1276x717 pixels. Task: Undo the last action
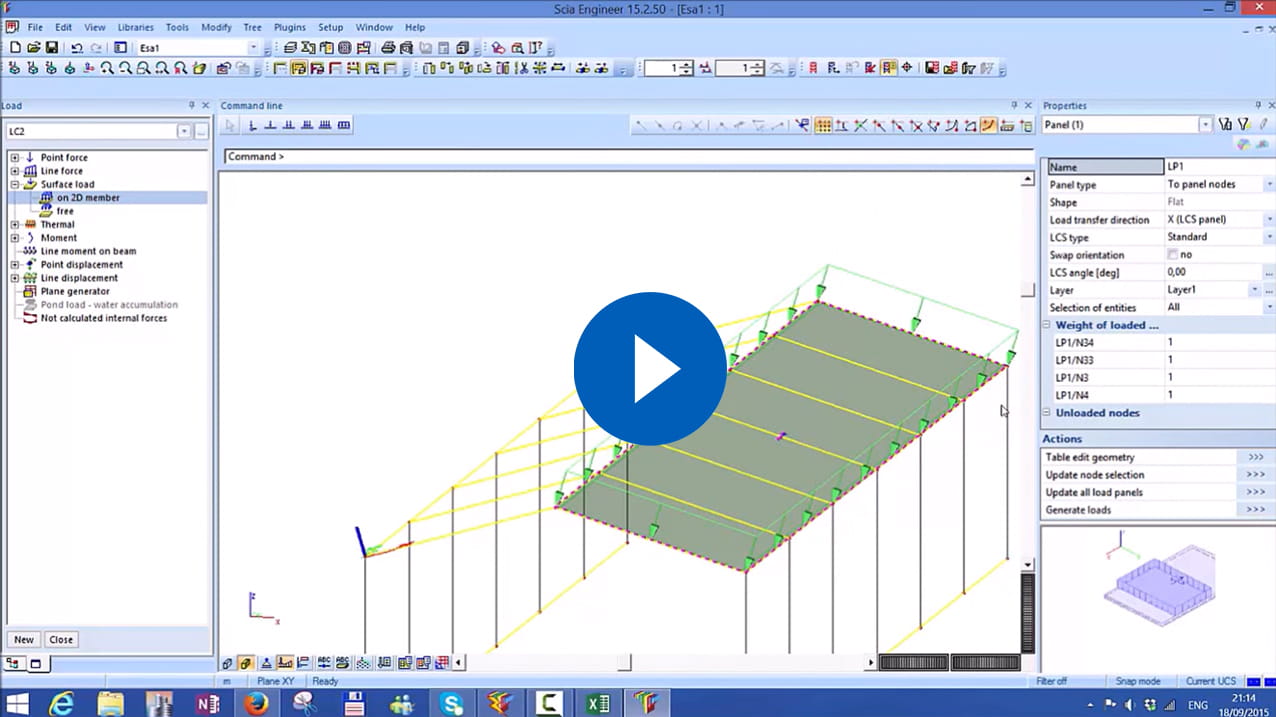tap(77, 47)
